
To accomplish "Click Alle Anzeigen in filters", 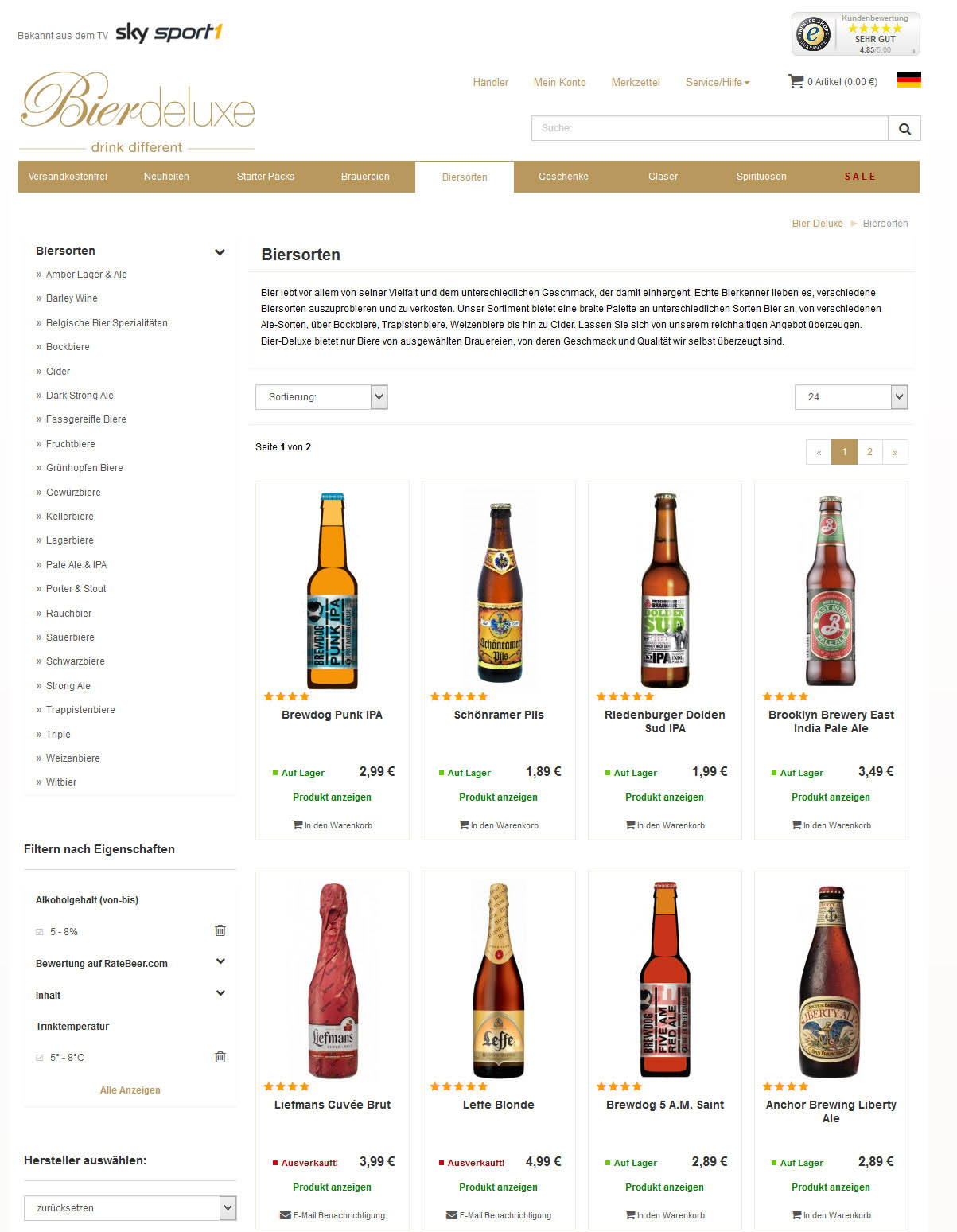I will pos(130,1090).
